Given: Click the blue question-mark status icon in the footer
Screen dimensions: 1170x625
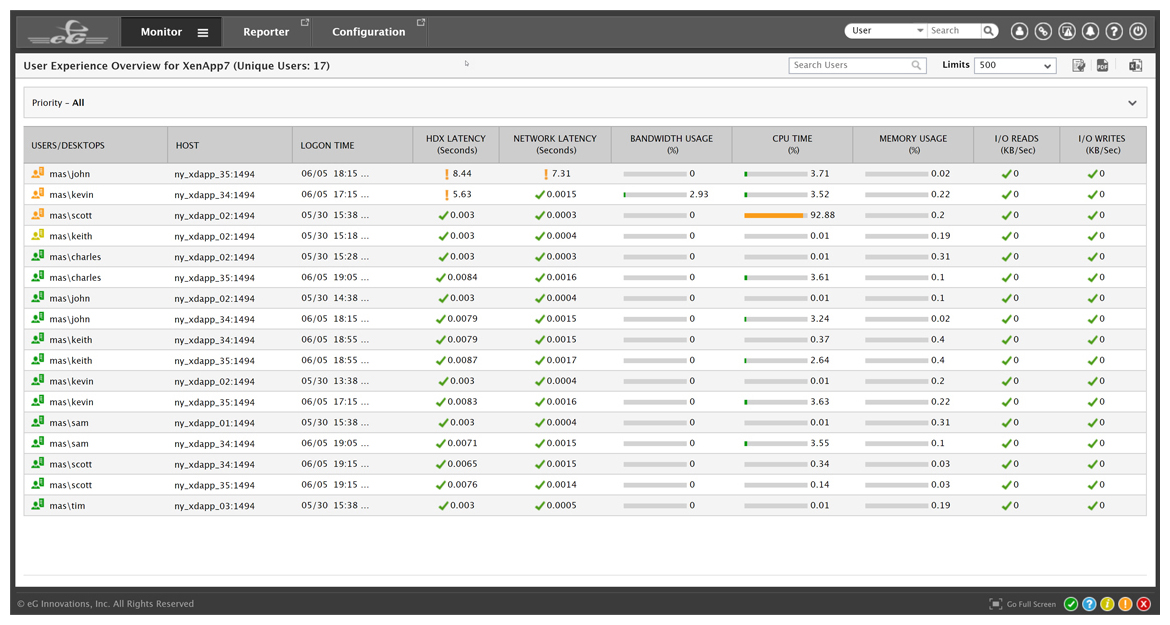Looking at the screenshot, I should (1089, 604).
